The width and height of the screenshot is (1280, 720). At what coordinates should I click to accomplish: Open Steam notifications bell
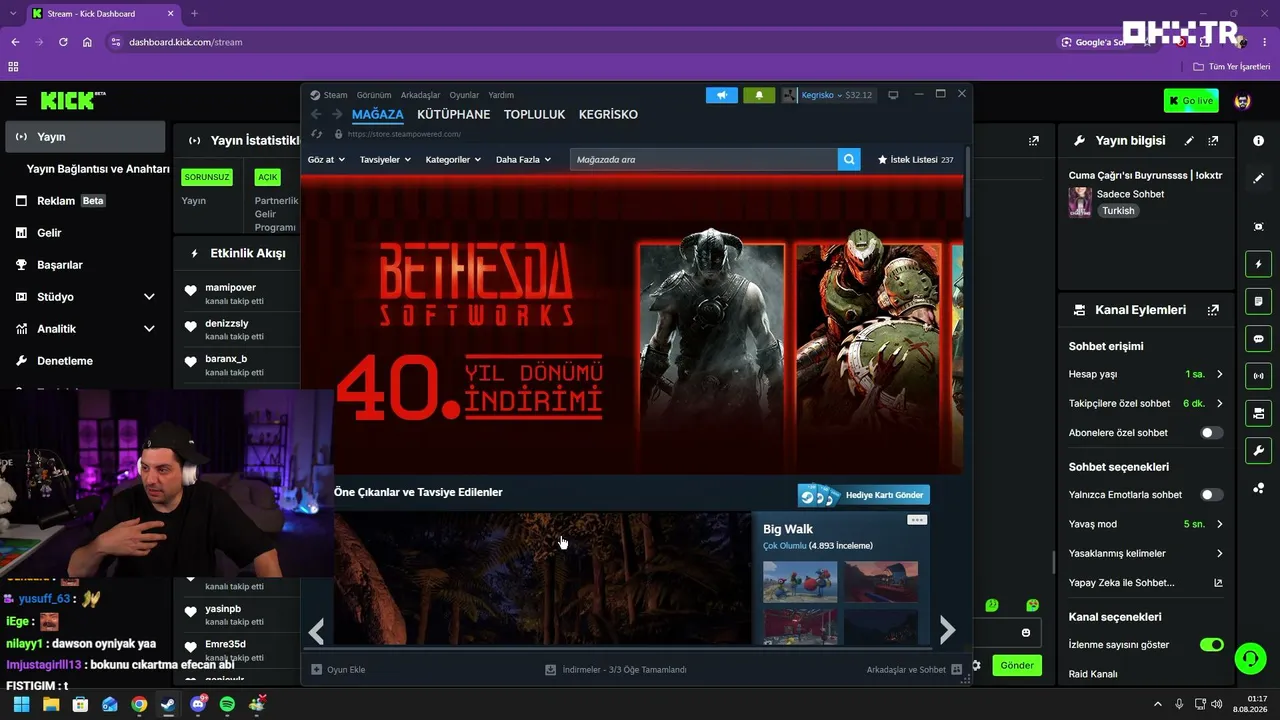click(759, 95)
